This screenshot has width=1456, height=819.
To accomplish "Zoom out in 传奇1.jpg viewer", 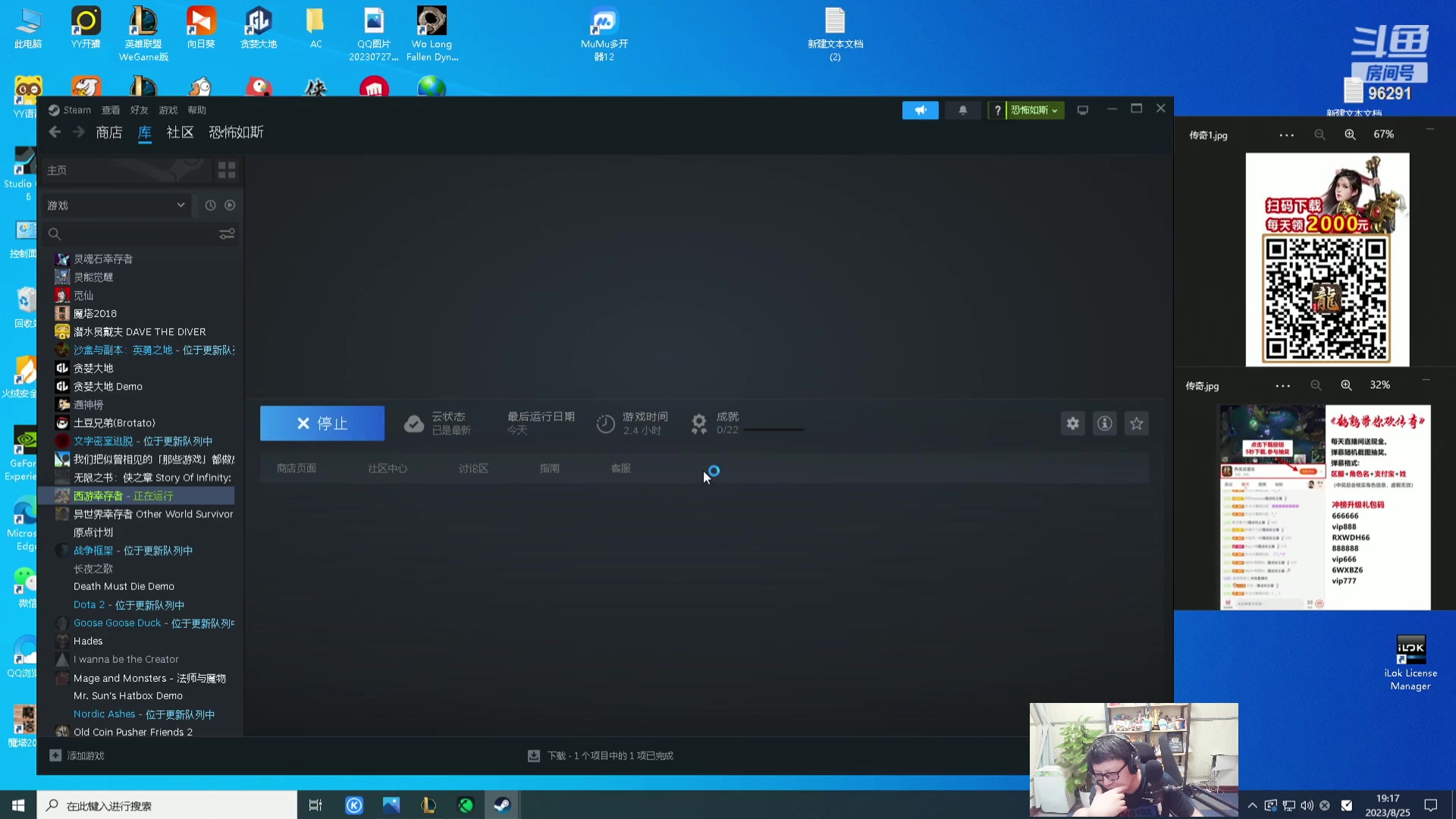I will [1319, 134].
